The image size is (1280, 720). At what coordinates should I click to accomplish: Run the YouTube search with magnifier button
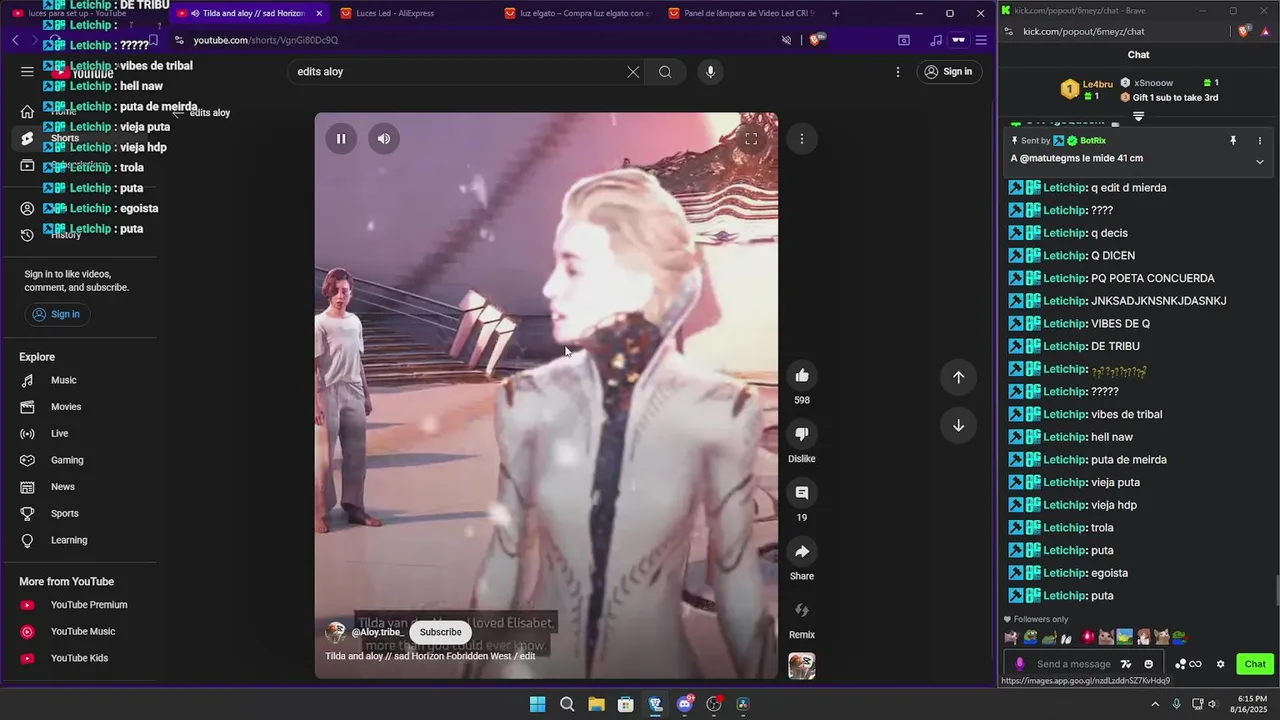[x=665, y=72]
